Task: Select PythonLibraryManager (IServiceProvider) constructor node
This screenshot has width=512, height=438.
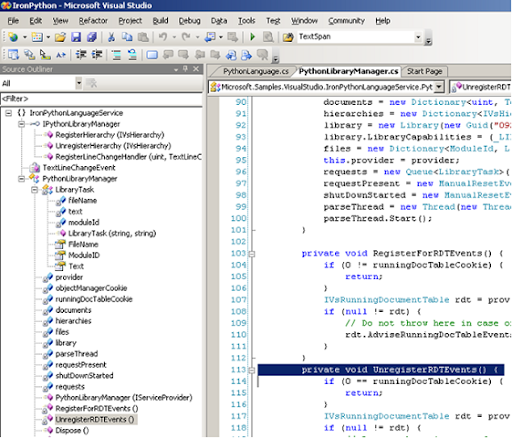Action: [x=124, y=398]
